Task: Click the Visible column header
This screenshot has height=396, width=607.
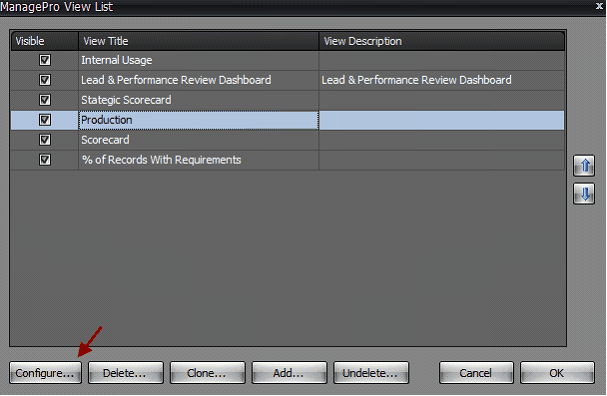Action: tap(45, 41)
